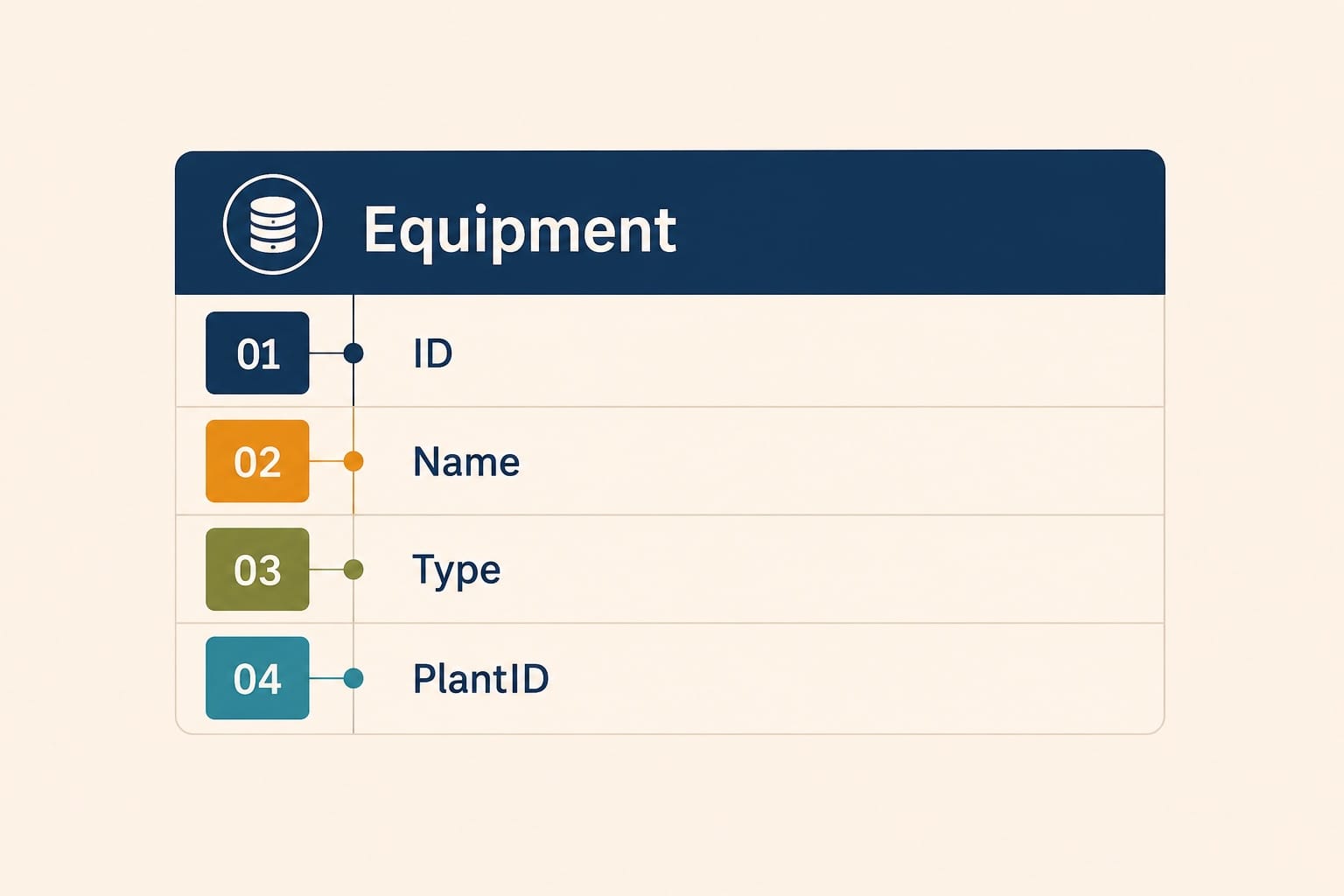Click the Equipment table title
This screenshot has width=1344, height=896.
click(520, 231)
